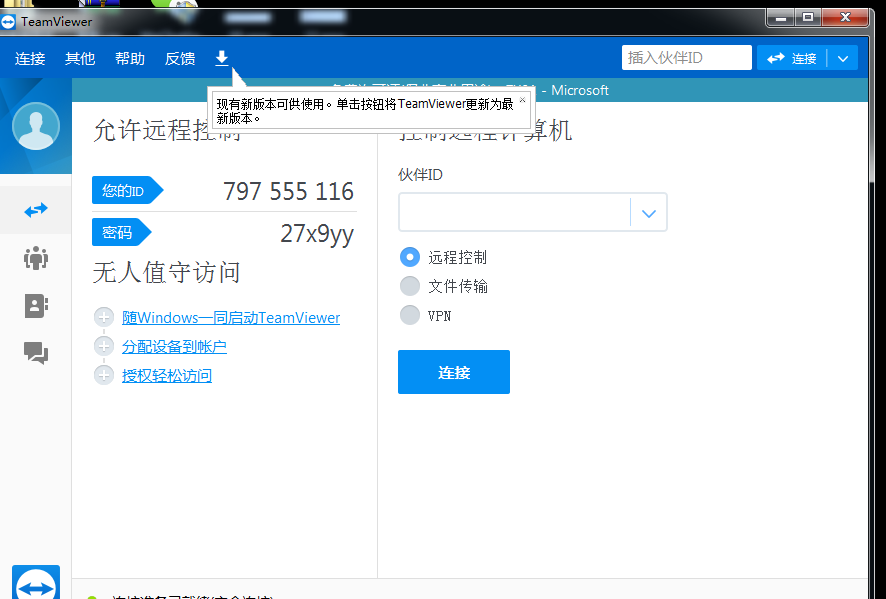The height and width of the screenshot is (599, 886).
Task: Open the 连接 menu
Action: tap(30, 58)
